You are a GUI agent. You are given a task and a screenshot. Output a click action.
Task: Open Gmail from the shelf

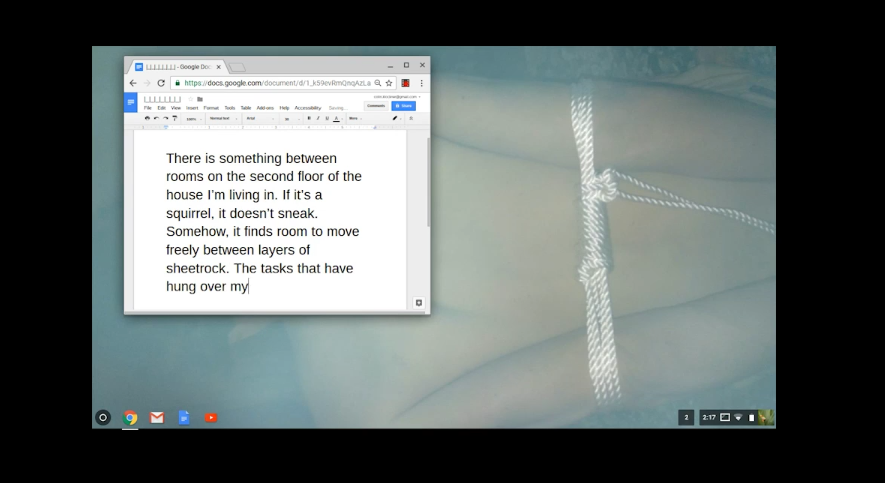click(157, 417)
